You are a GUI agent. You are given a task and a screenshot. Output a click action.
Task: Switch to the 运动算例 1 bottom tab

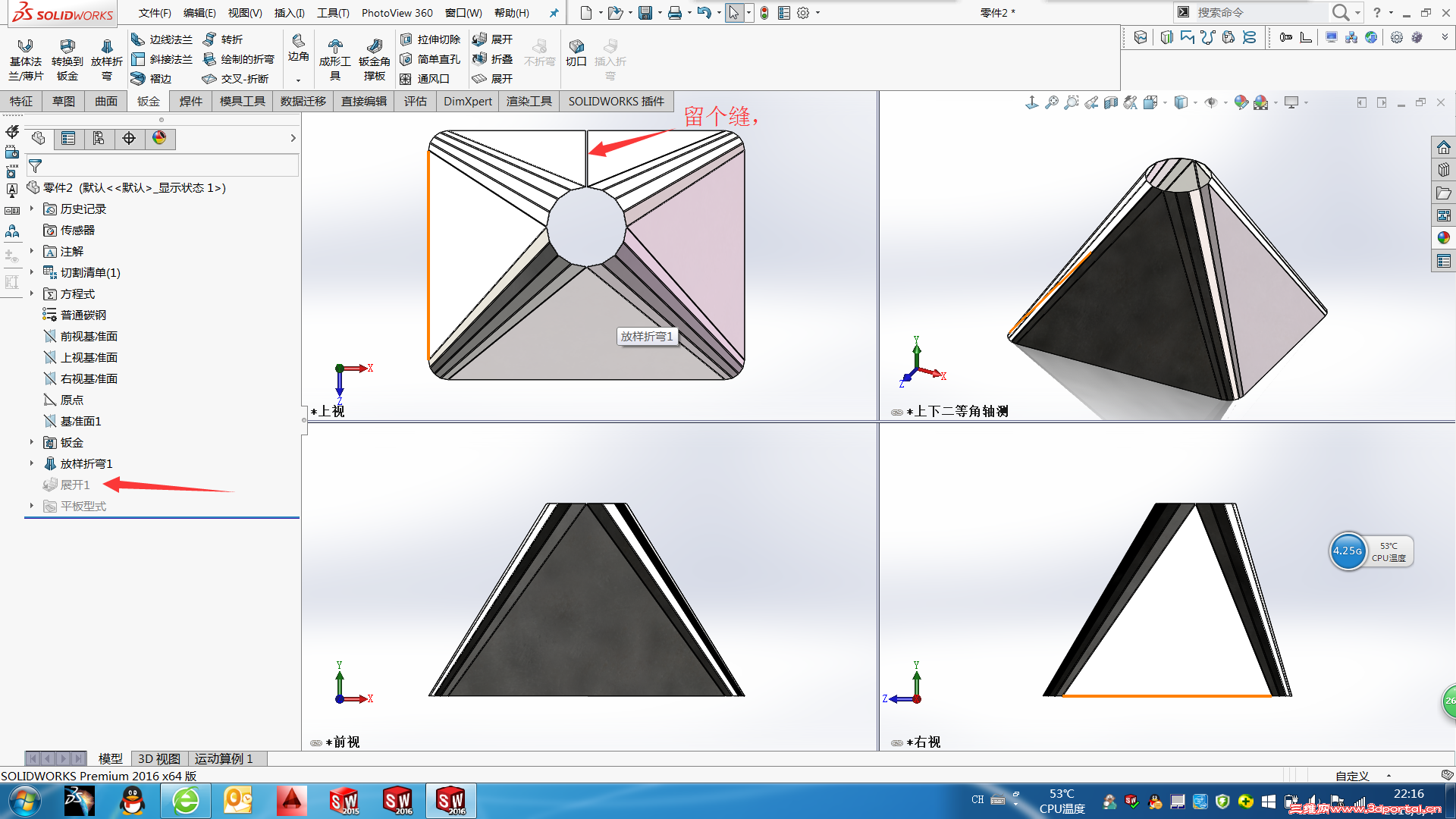(224, 758)
